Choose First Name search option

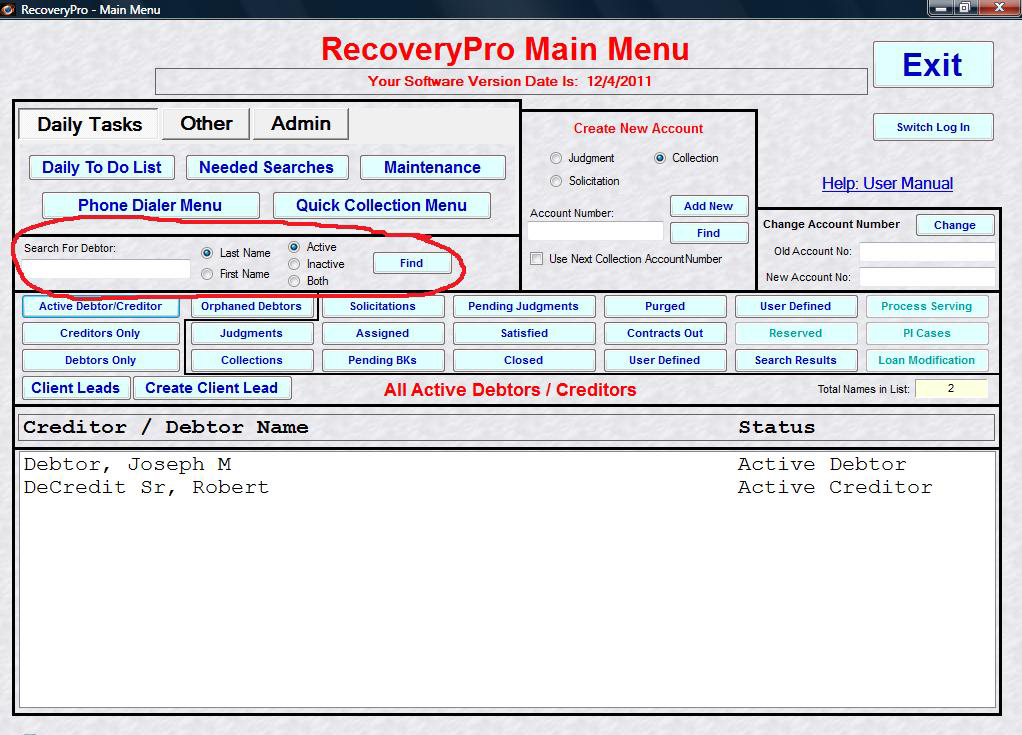(207, 274)
